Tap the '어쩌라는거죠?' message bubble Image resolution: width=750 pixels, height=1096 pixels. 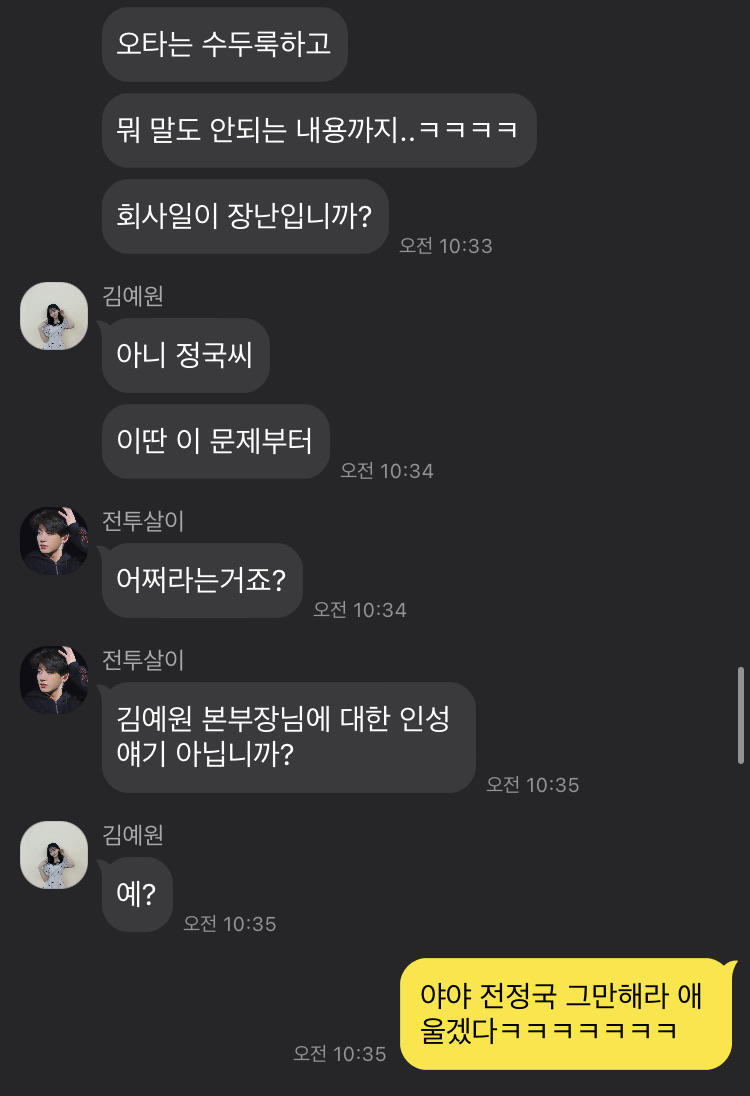coord(201,580)
